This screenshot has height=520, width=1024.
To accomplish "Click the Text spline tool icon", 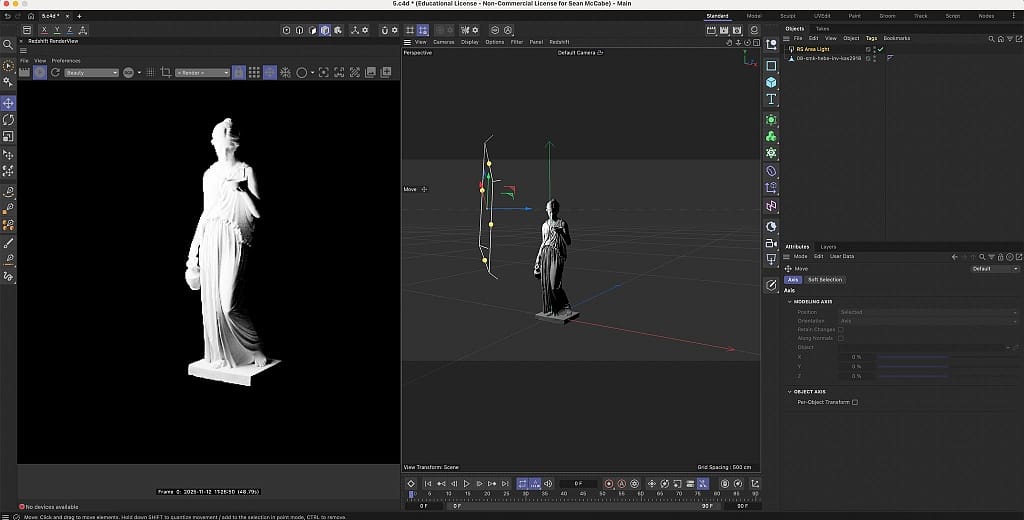I will pyautogui.click(x=771, y=100).
